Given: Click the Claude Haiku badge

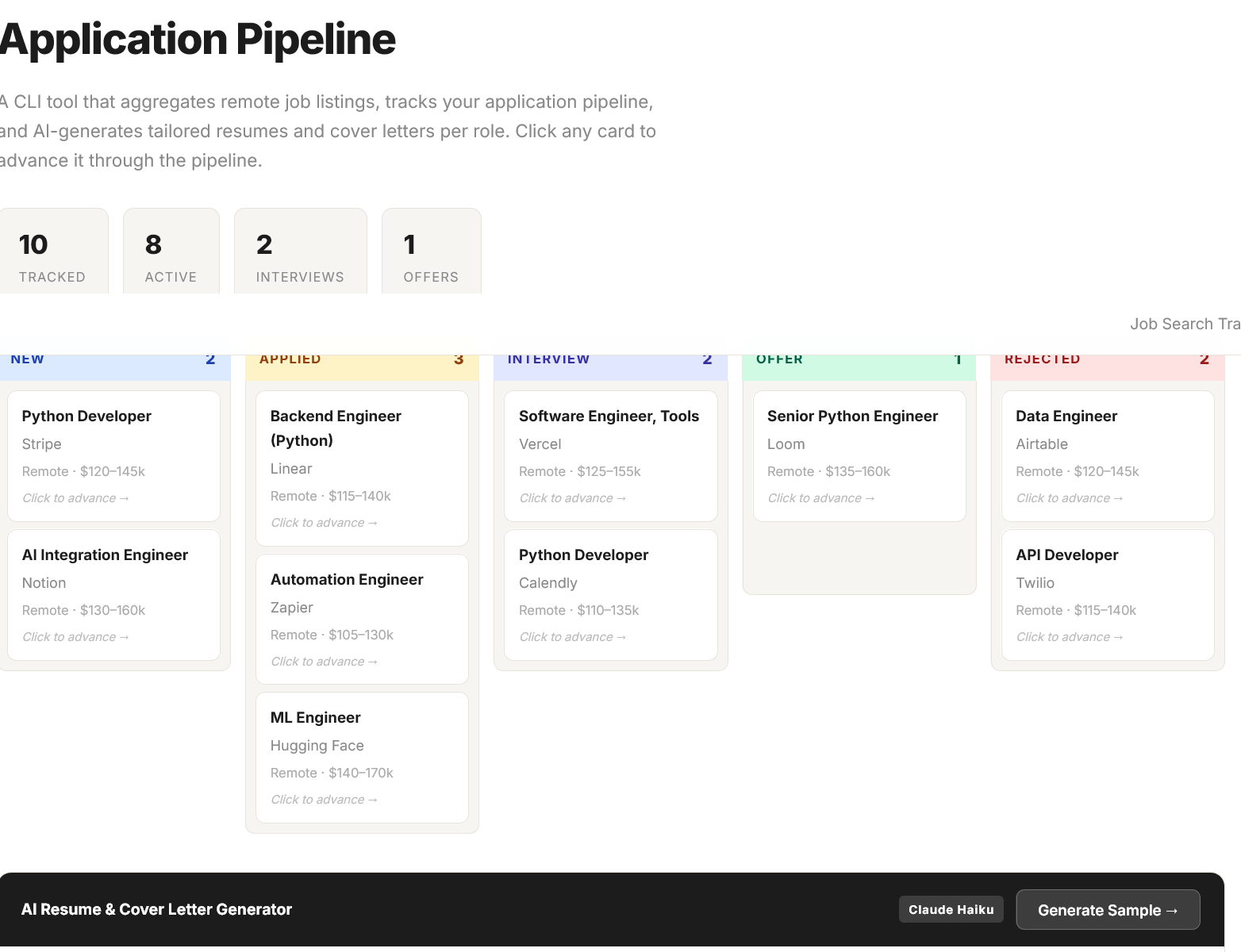Looking at the screenshot, I should pyautogui.click(x=951, y=910).
